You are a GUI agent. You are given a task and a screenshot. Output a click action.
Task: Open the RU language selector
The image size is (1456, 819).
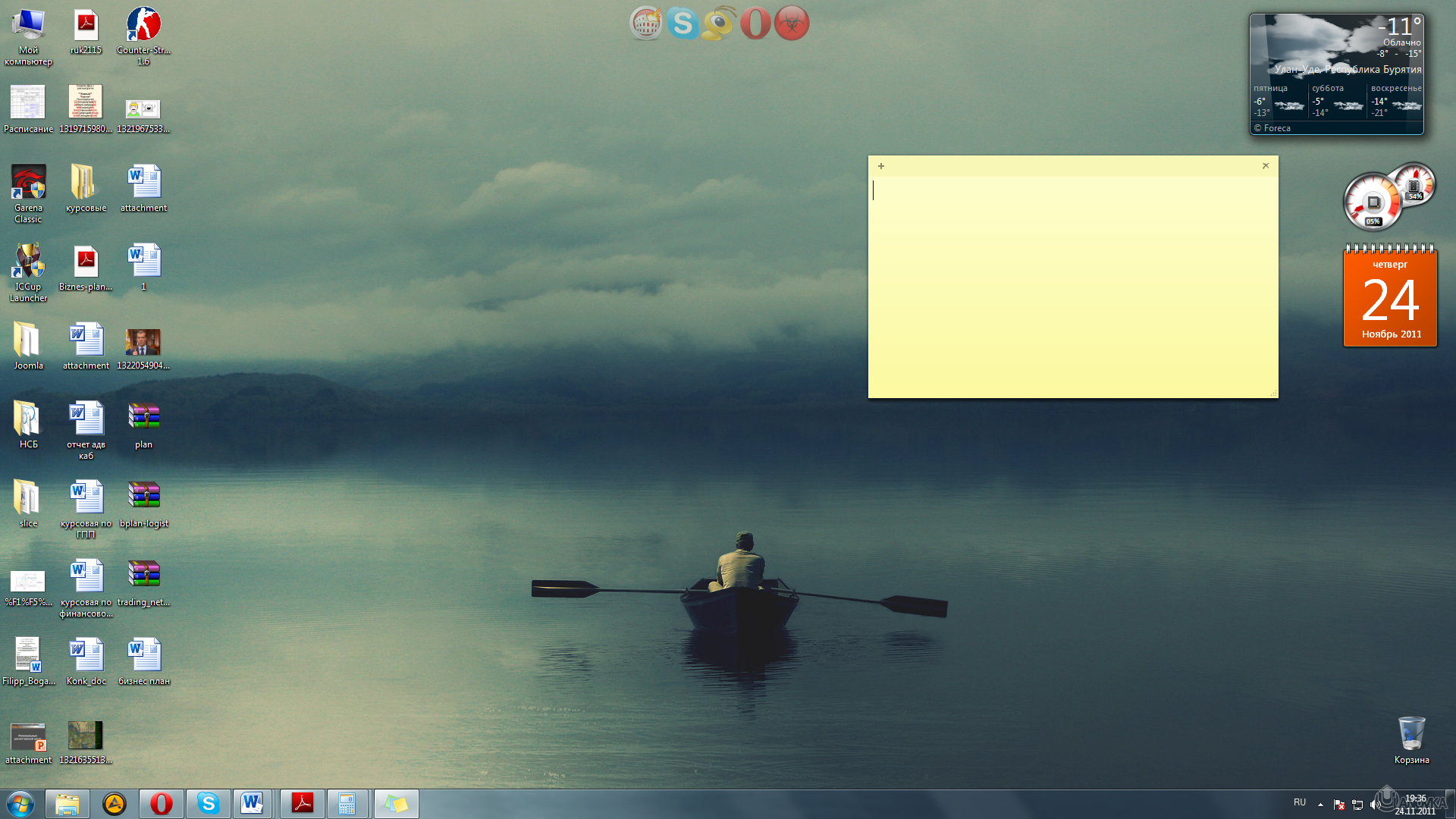(x=1300, y=802)
